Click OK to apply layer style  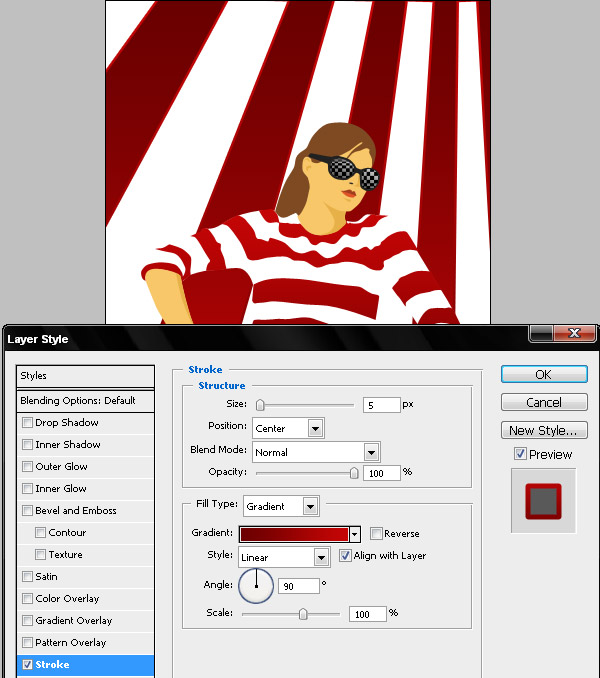tap(544, 374)
